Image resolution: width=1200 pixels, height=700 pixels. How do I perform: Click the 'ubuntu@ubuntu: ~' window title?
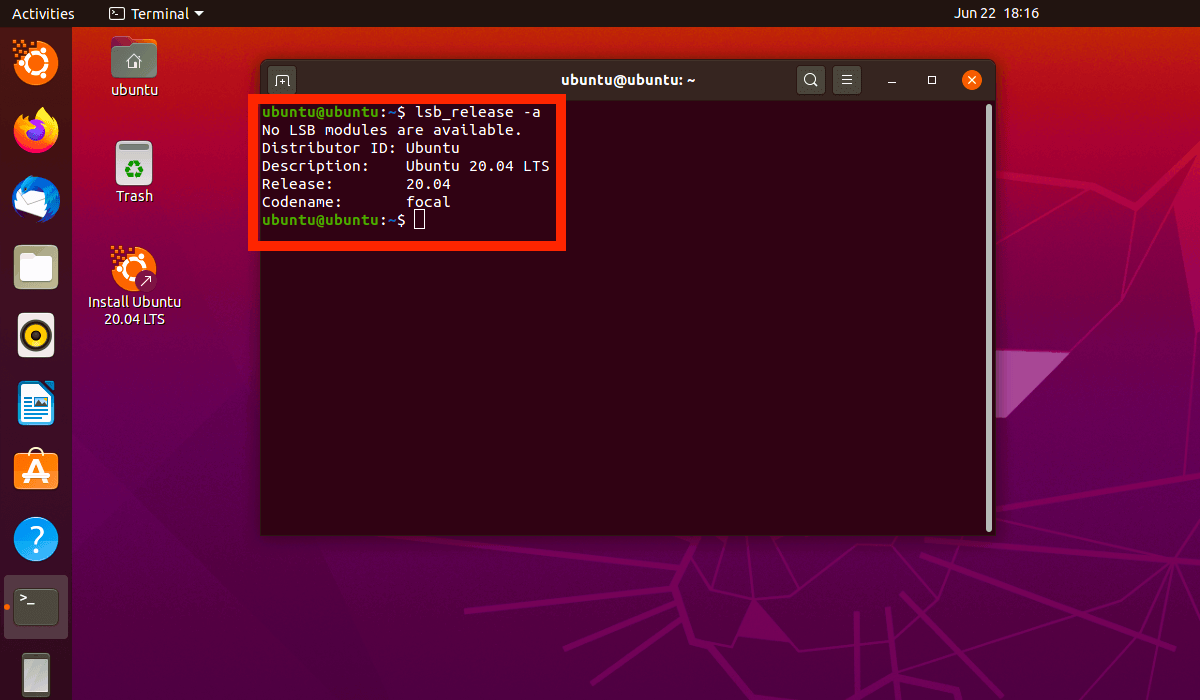[x=628, y=80]
